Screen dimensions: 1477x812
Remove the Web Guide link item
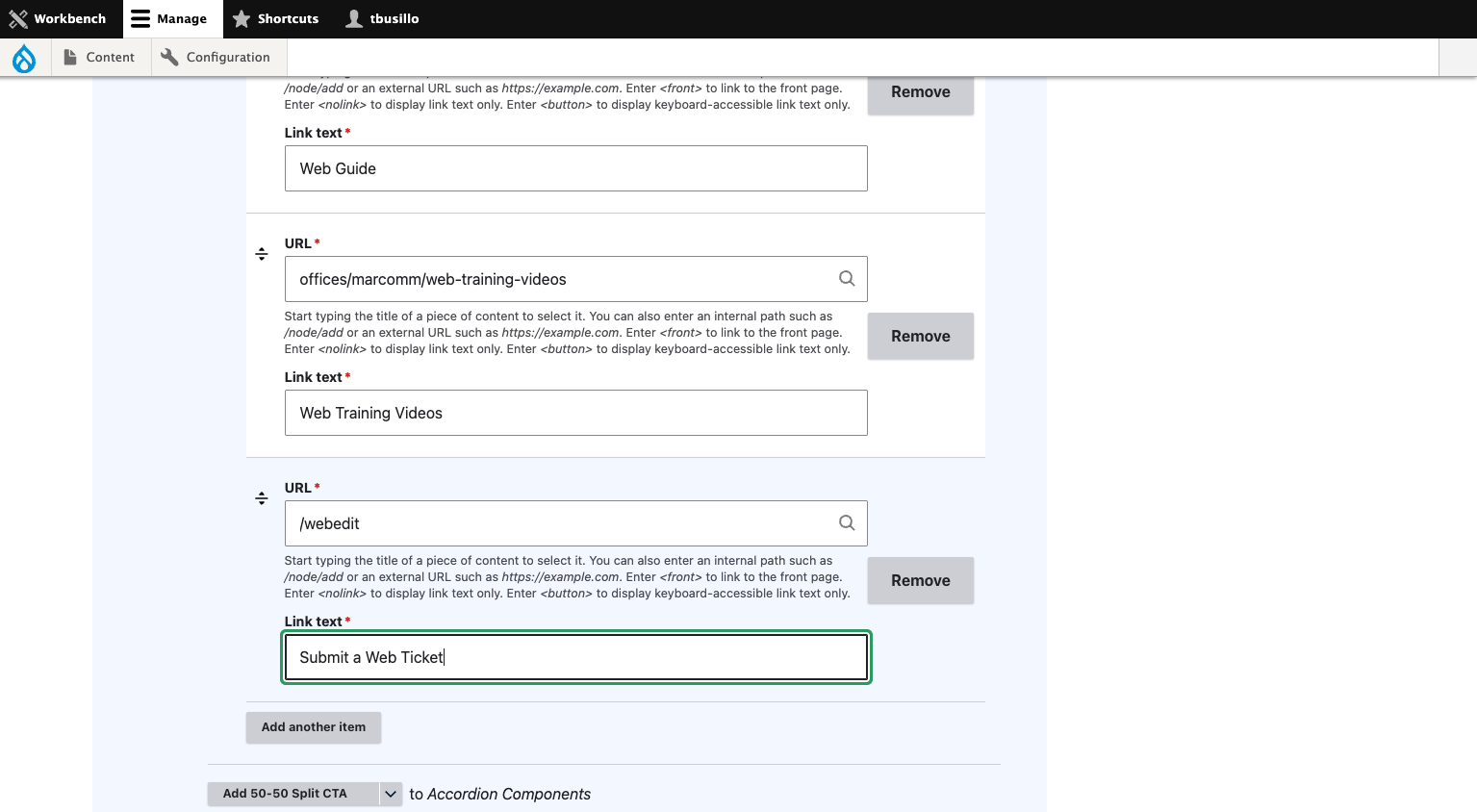(x=921, y=92)
